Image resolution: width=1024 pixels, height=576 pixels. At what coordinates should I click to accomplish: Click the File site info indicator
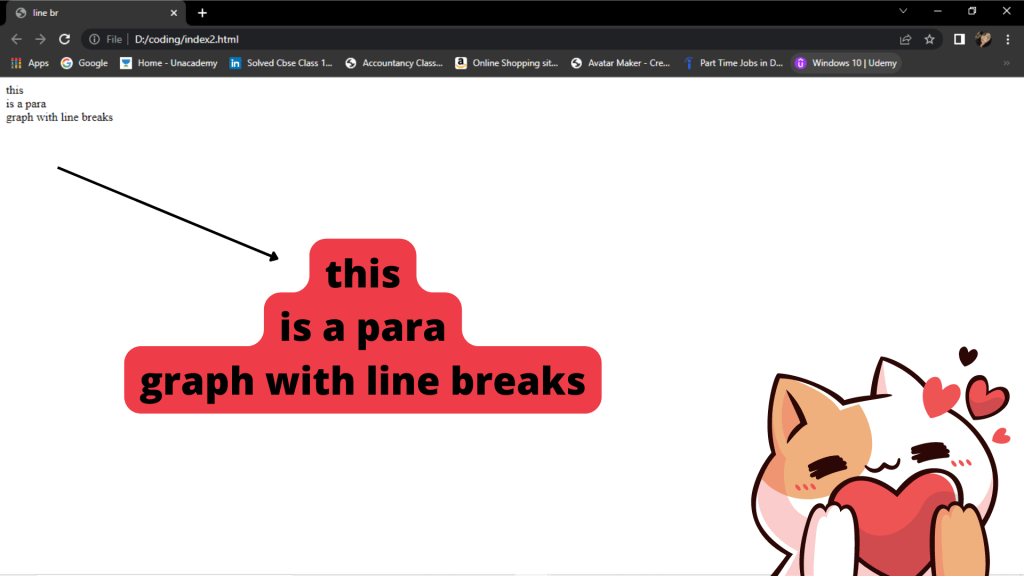[x=106, y=39]
